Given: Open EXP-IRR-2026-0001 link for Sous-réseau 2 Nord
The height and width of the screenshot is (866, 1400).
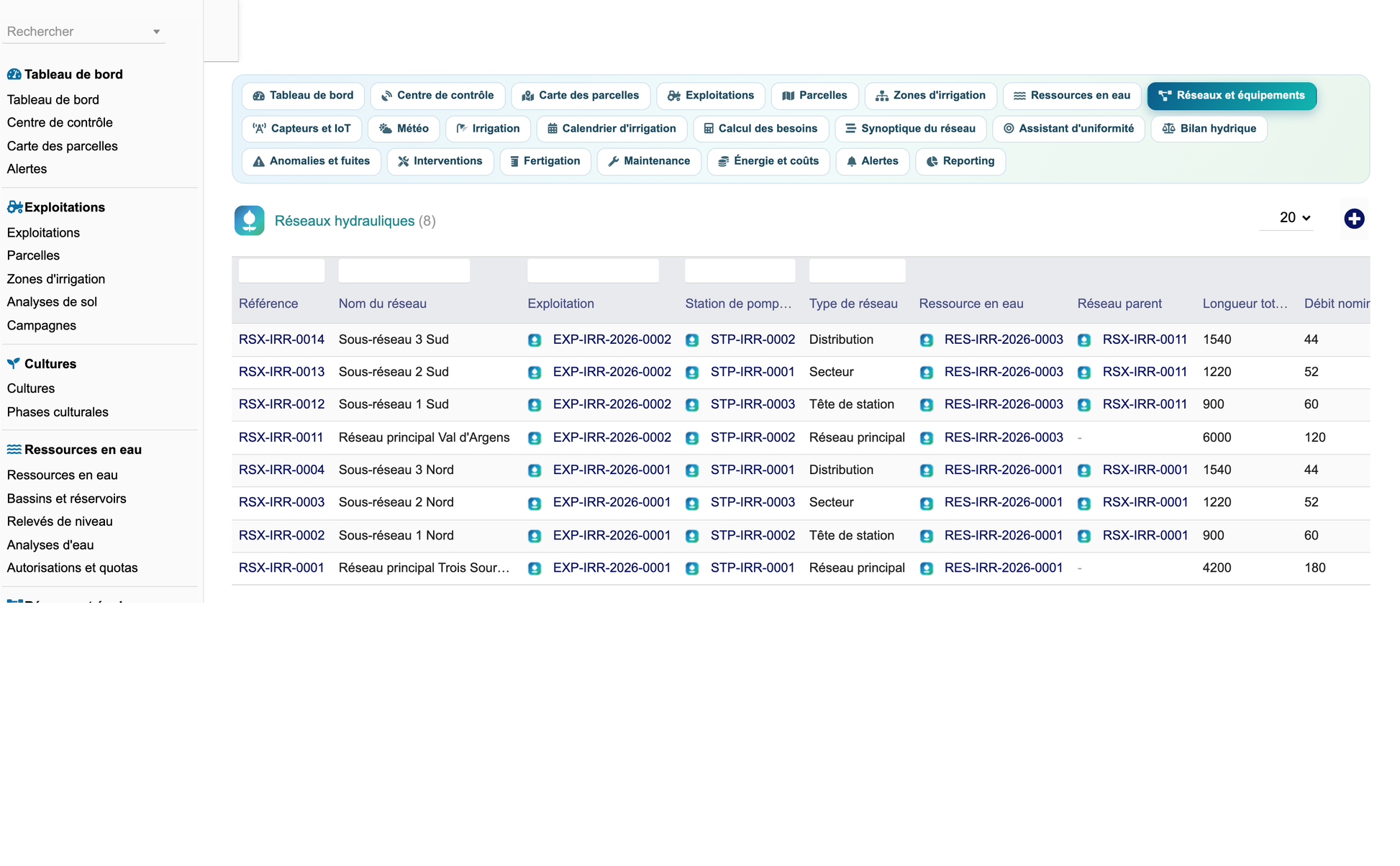Looking at the screenshot, I should point(612,502).
